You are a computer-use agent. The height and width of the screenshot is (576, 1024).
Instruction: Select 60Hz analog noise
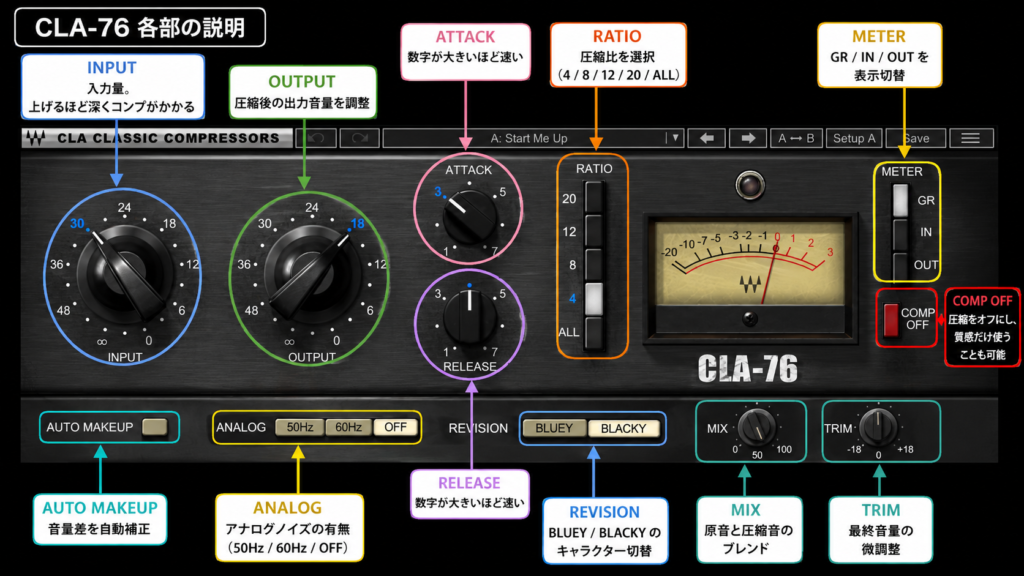[348, 427]
